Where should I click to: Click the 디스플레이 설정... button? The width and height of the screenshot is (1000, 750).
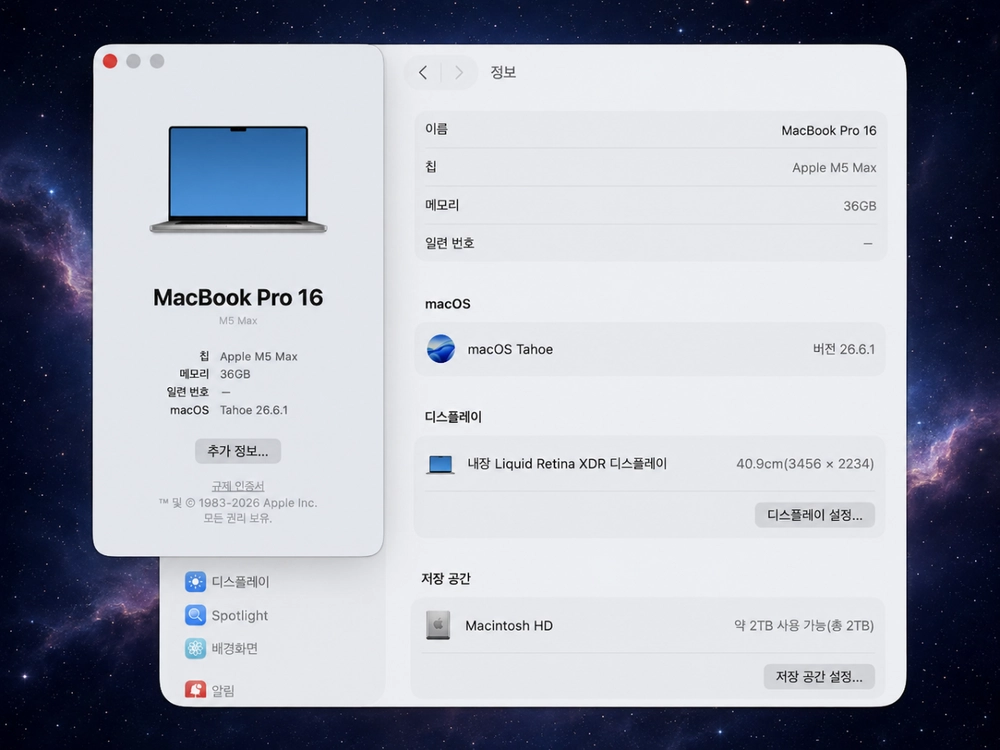coord(814,515)
